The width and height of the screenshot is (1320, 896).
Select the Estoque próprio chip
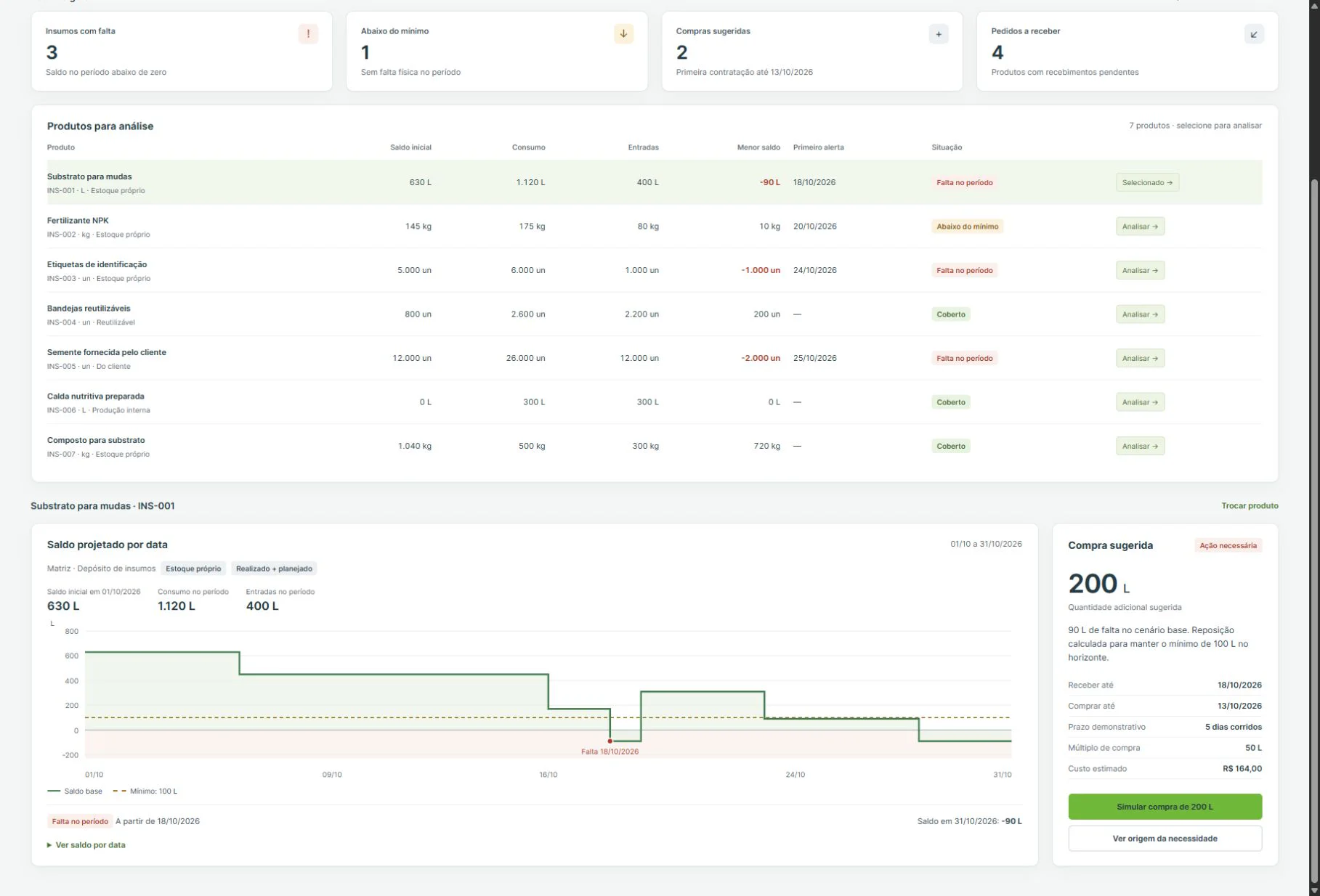[193, 569]
